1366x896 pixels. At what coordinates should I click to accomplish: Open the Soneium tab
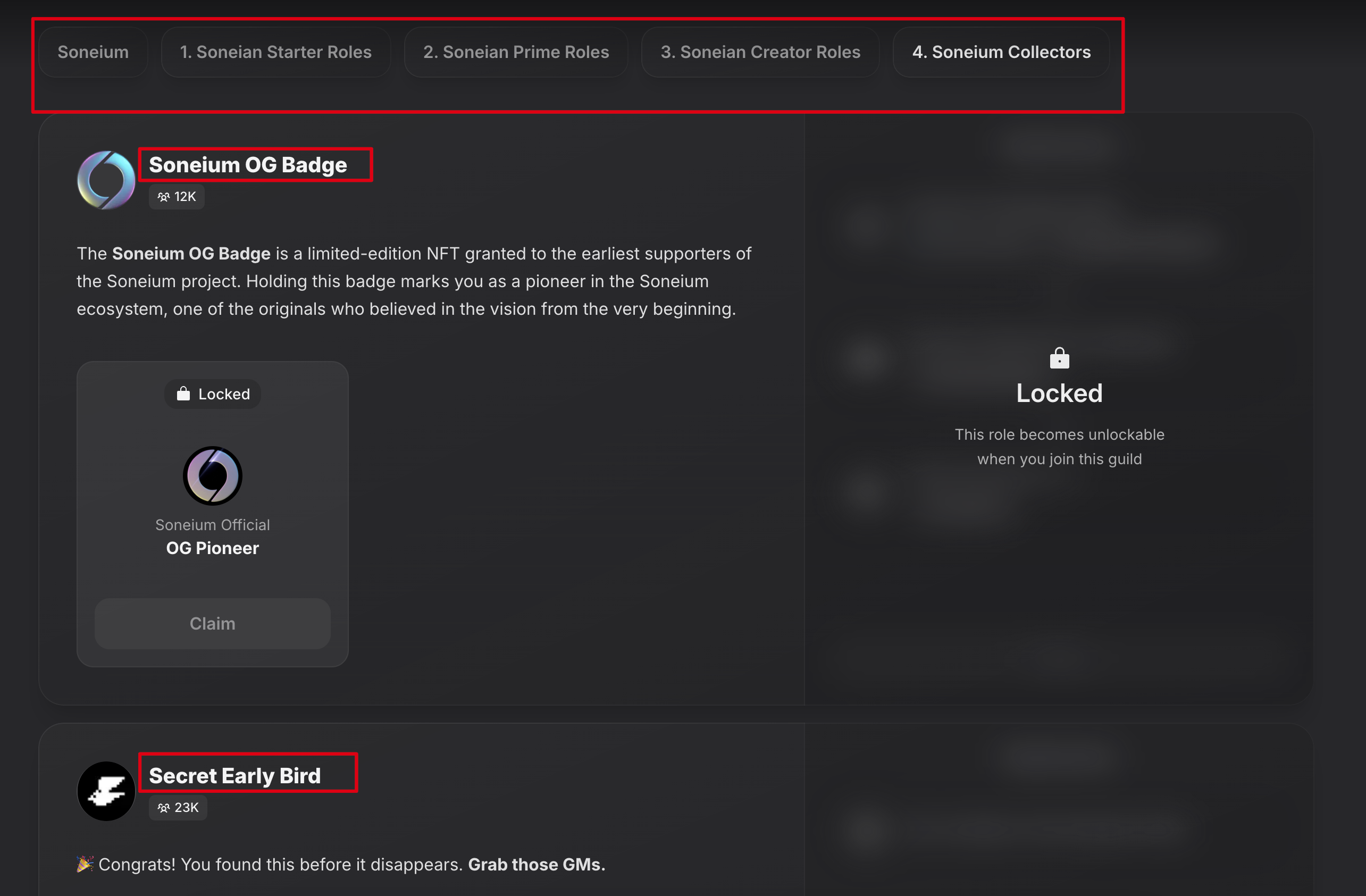click(x=93, y=52)
